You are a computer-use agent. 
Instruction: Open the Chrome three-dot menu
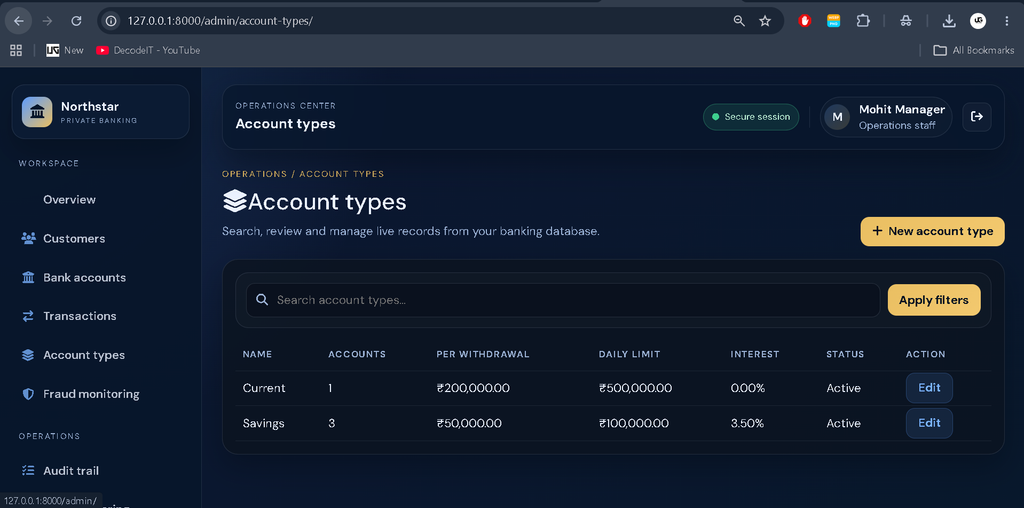pyautogui.click(x=1006, y=21)
